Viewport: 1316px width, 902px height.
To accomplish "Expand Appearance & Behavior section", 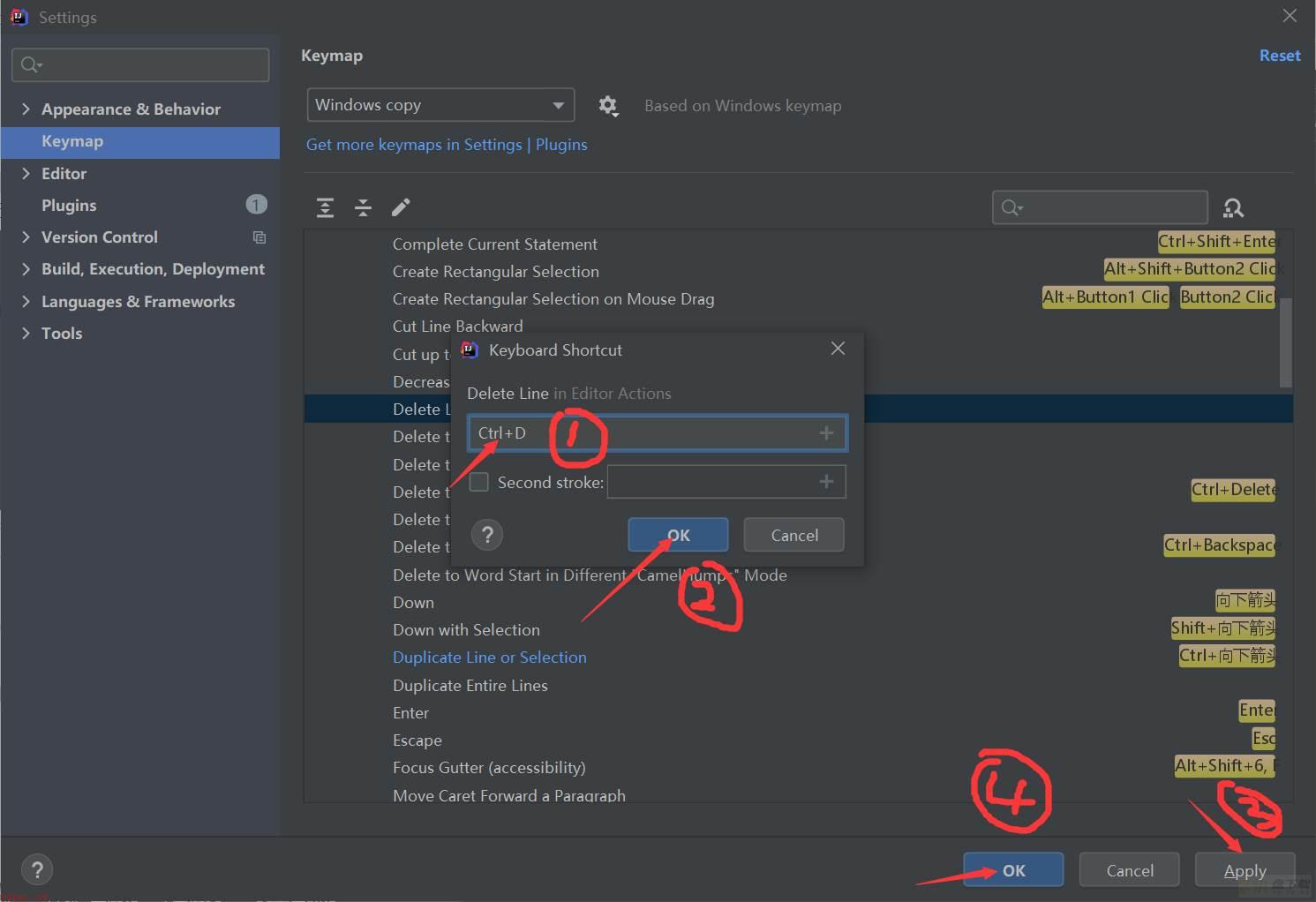I will [x=26, y=109].
